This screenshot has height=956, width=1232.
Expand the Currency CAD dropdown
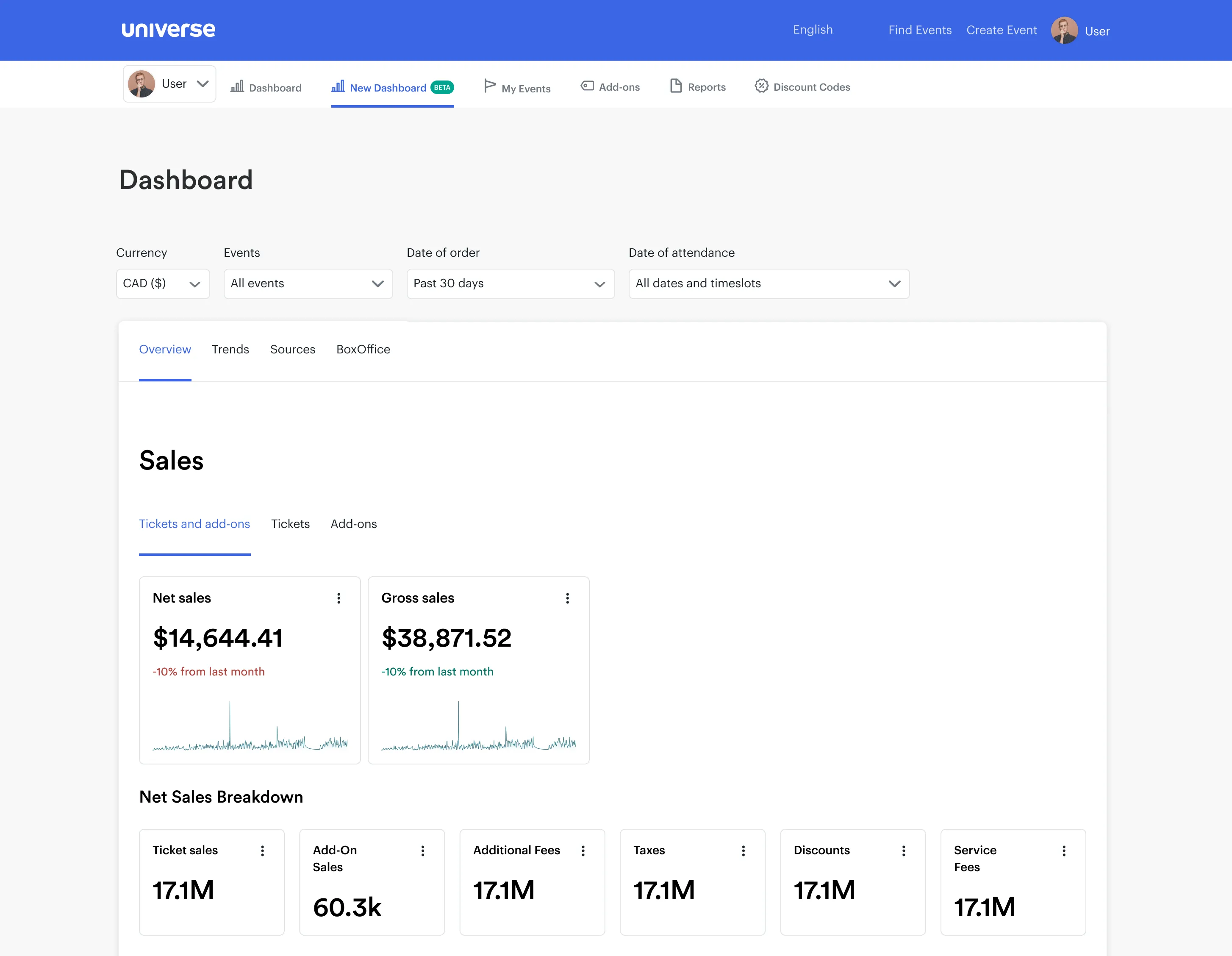[x=162, y=284]
